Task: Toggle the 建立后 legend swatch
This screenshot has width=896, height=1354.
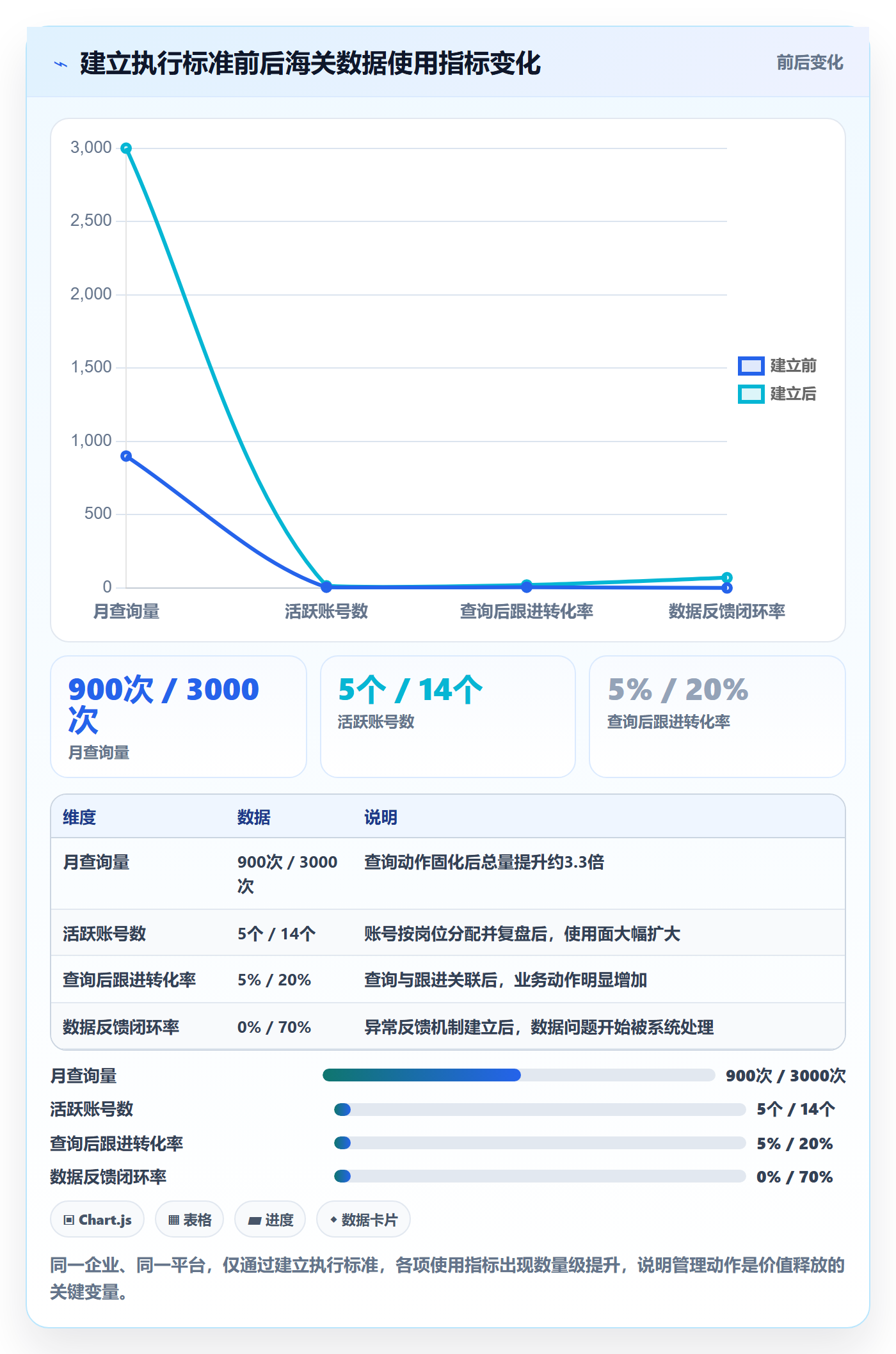Action: point(751,394)
